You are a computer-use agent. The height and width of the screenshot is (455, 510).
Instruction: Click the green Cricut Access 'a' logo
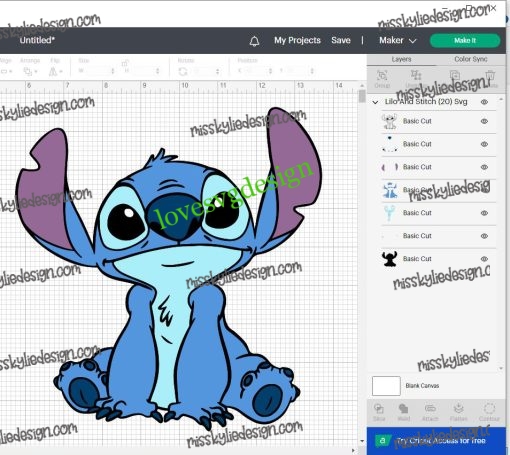pyautogui.click(x=383, y=440)
